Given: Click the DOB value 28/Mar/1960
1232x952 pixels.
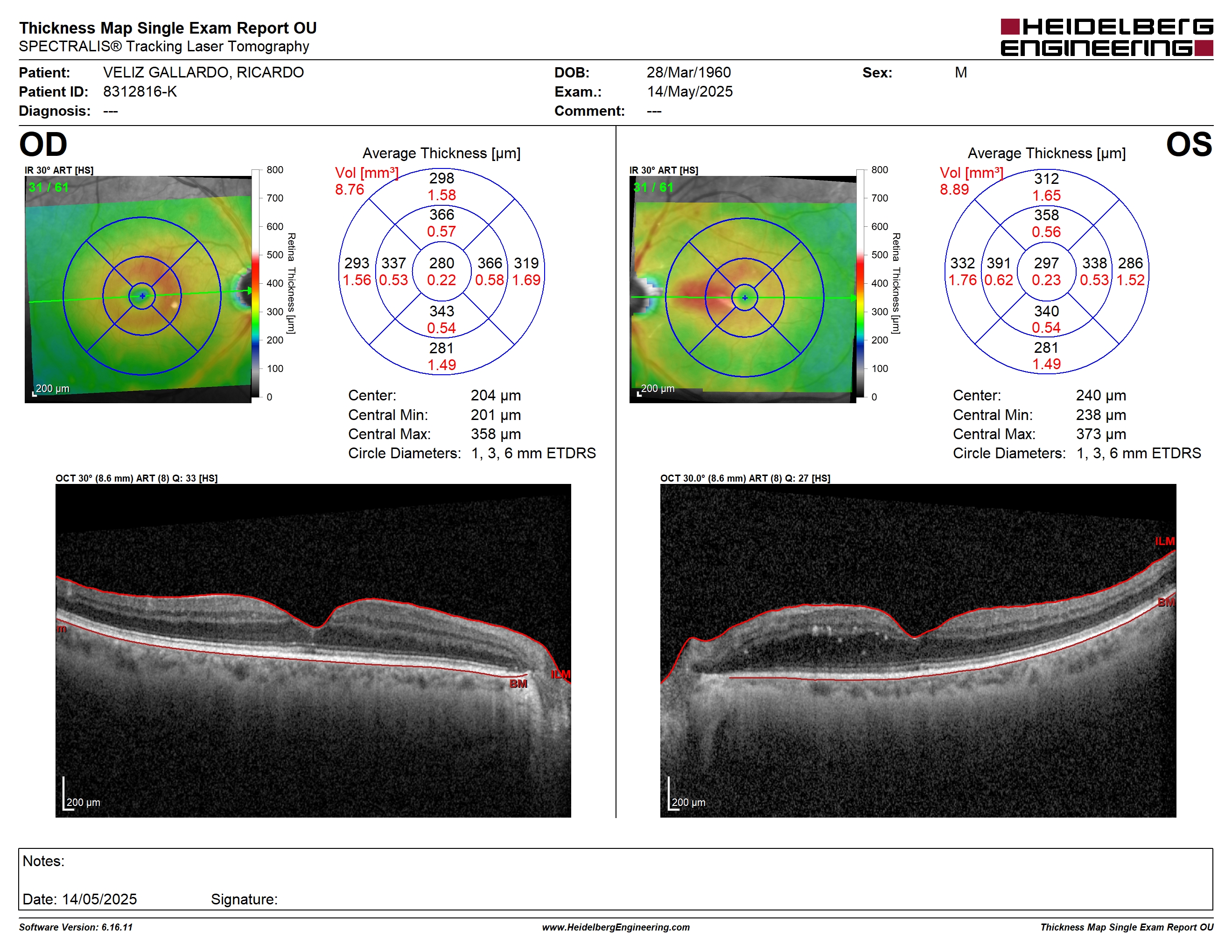Looking at the screenshot, I should coord(689,73).
